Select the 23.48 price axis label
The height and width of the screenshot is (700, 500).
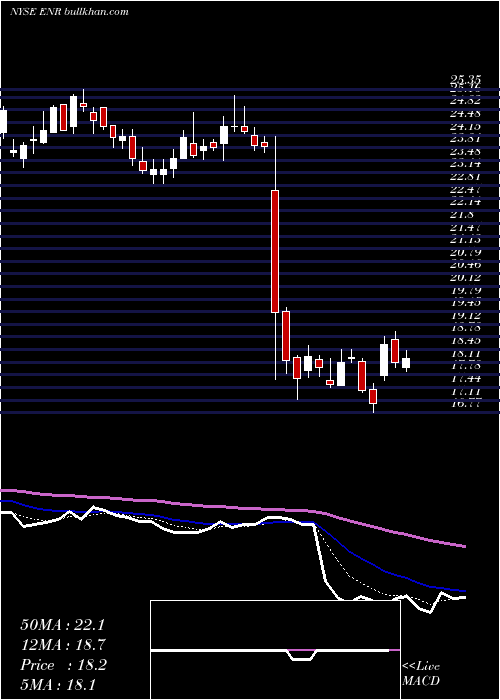tap(465, 152)
